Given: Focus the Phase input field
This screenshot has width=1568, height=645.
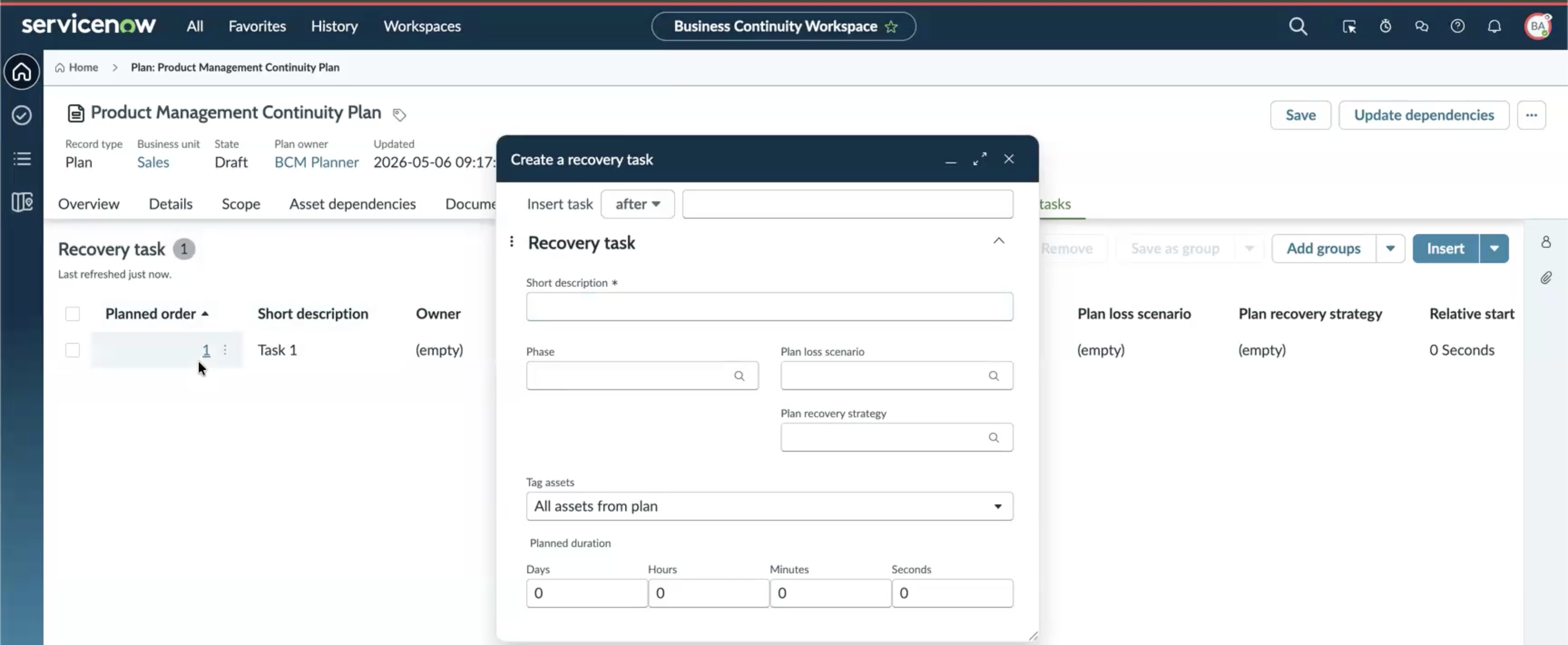Looking at the screenshot, I should click(x=642, y=376).
